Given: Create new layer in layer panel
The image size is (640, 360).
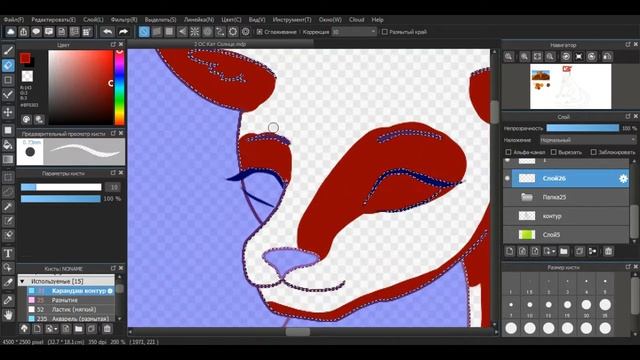Looking at the screenshot, I should coord(510,251).
